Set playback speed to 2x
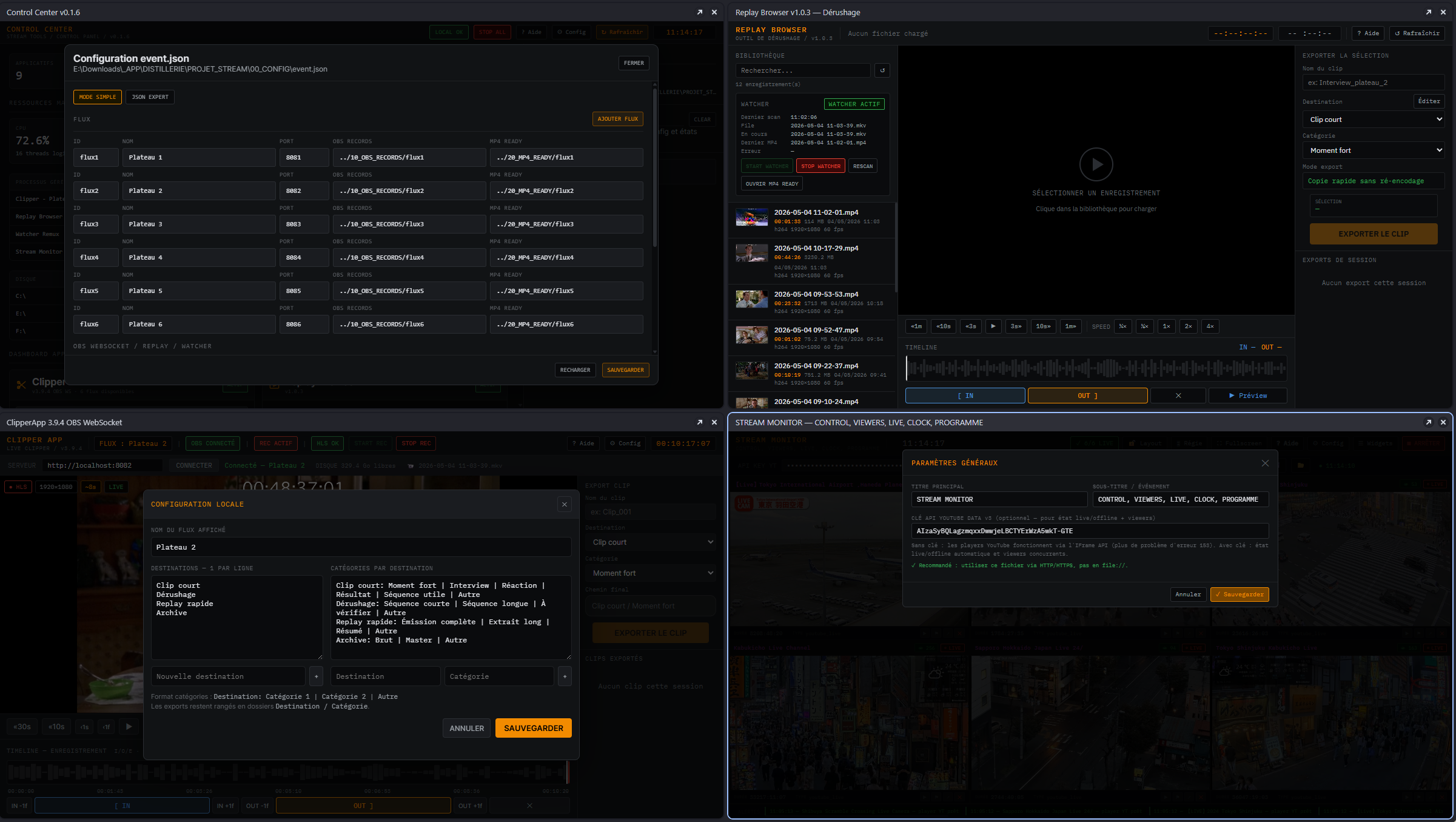 tap(1188, 326)
